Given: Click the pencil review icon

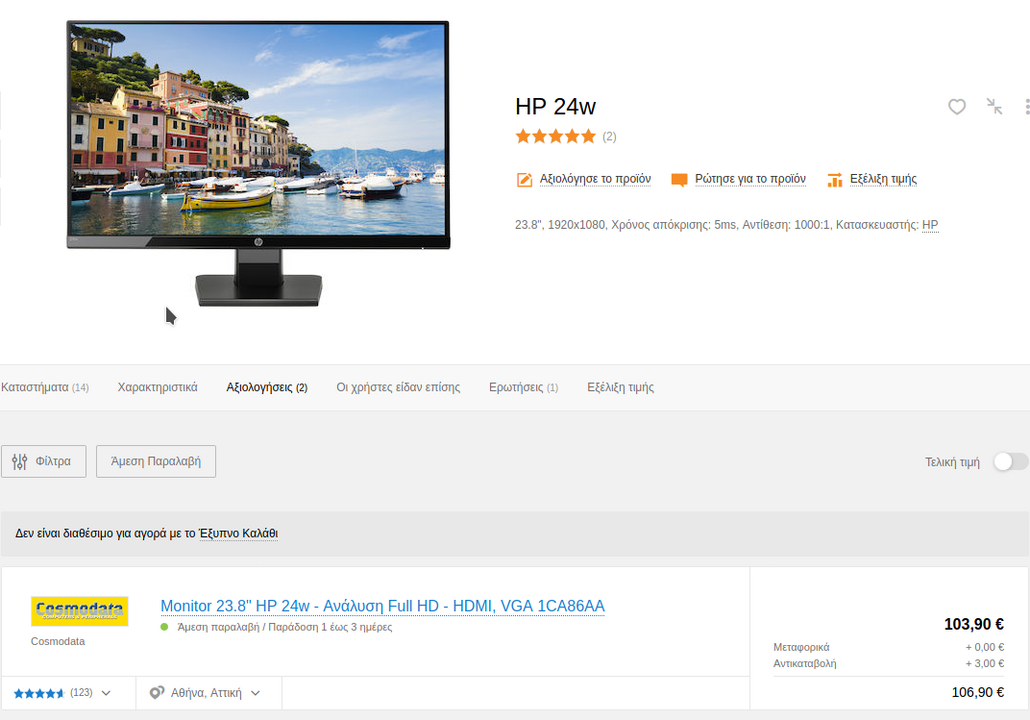Looking at the screenshot, I should pyautogui.click(x=524, y=179).
